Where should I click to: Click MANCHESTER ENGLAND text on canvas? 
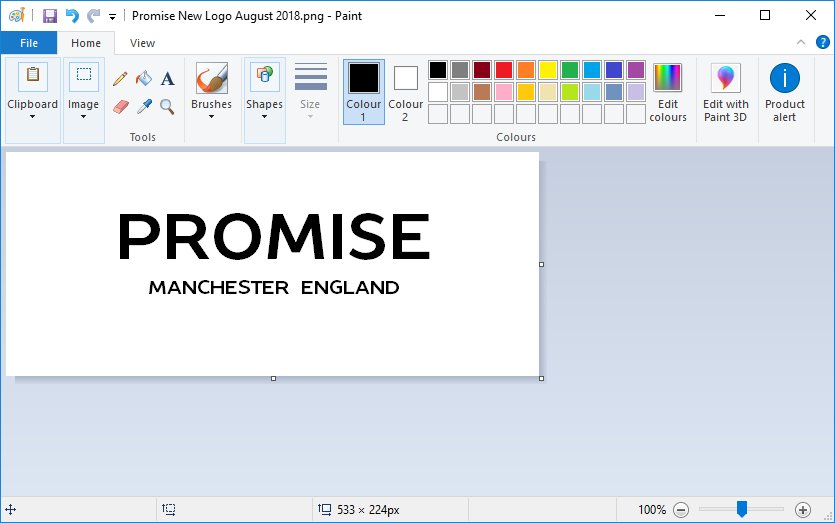pyautogui.click(x=274, y=288)
